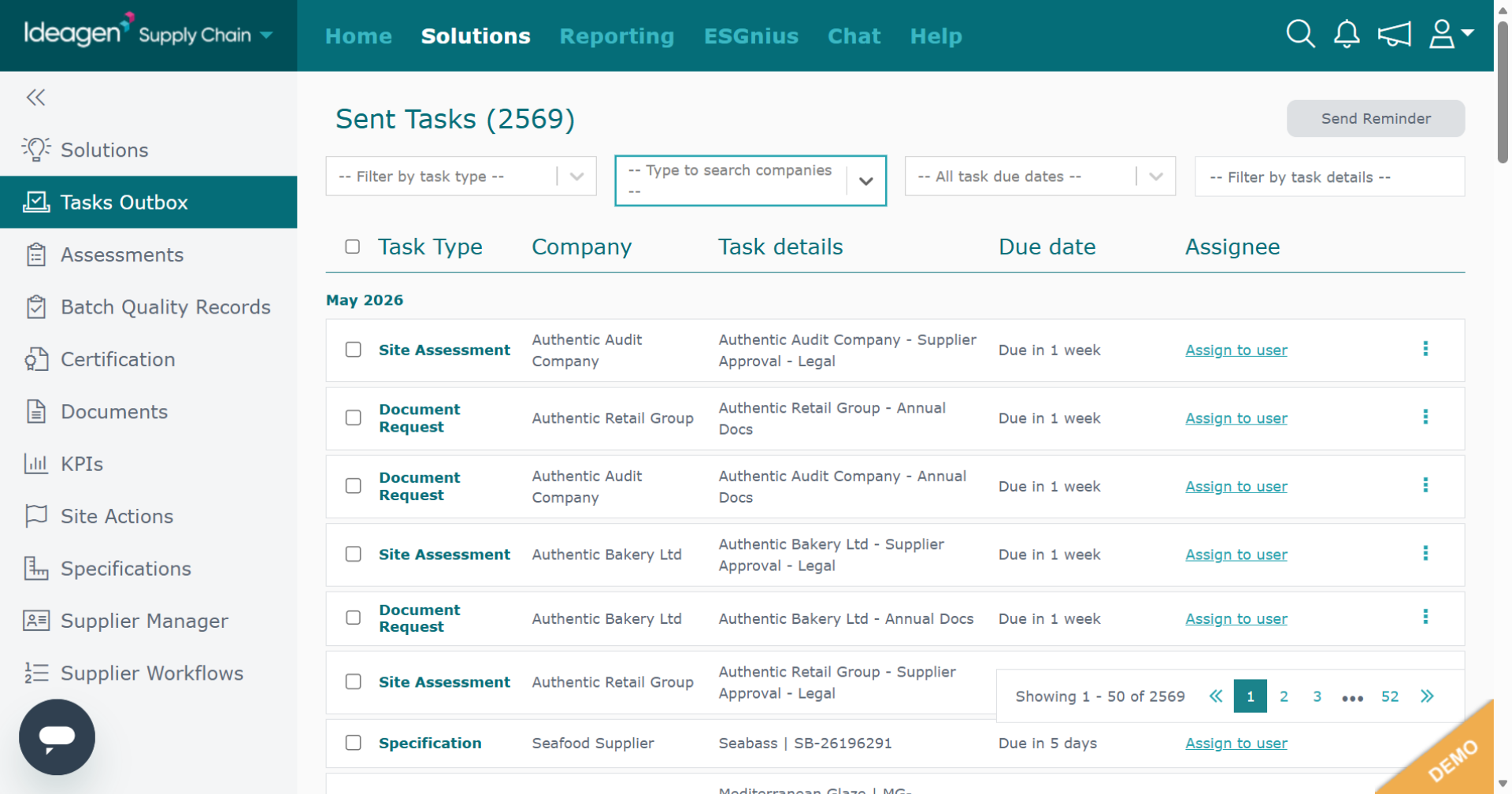Open the search magnifier icon
This screenshot has width=1512, height=794.
[1300, 34]
